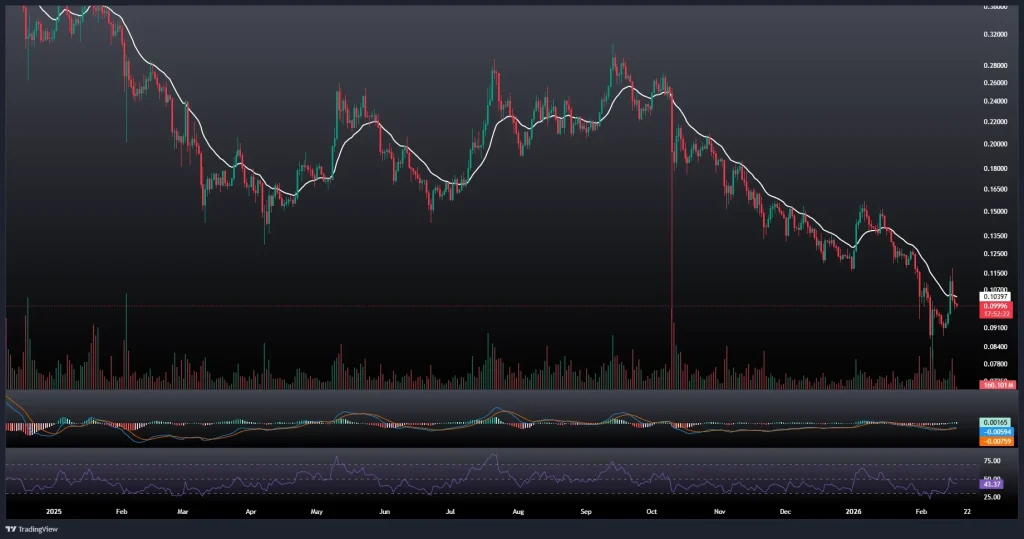Click the 2026 label on the time axis
This screenshot has height=539, width=1024.
coord(852,510)
